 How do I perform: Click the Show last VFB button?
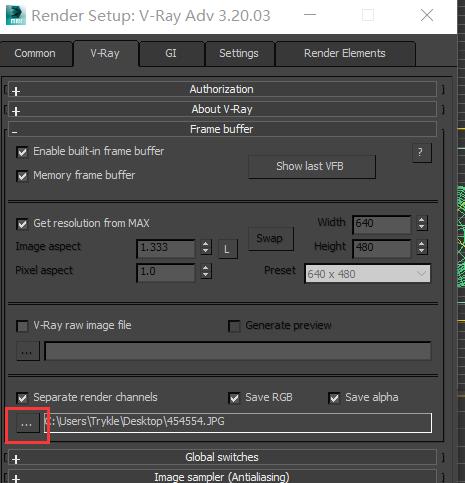click(x=312, y=166)
